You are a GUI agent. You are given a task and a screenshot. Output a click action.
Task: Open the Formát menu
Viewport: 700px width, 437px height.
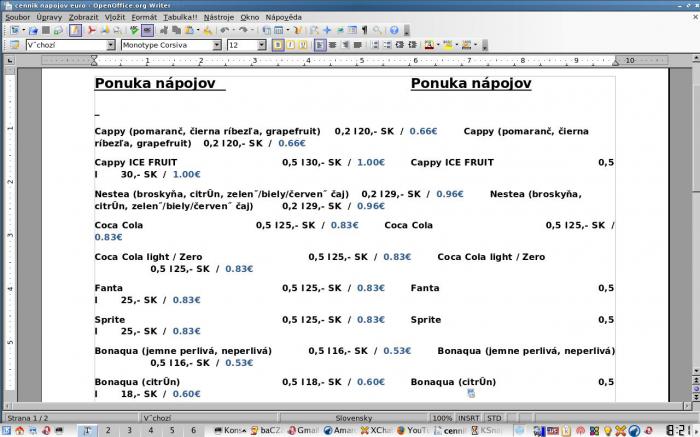point(144,17)
